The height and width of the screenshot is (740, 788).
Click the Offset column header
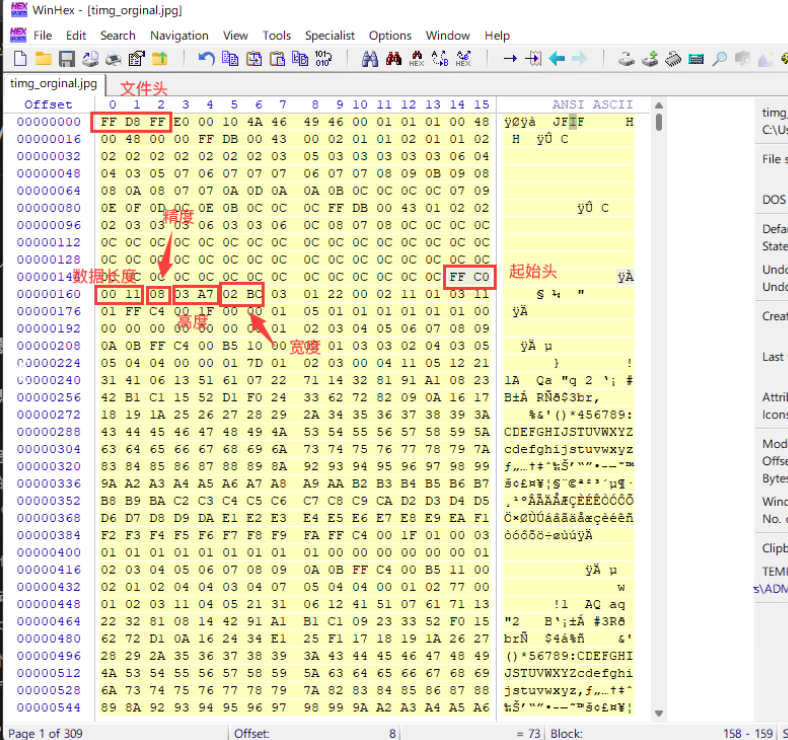48,105
